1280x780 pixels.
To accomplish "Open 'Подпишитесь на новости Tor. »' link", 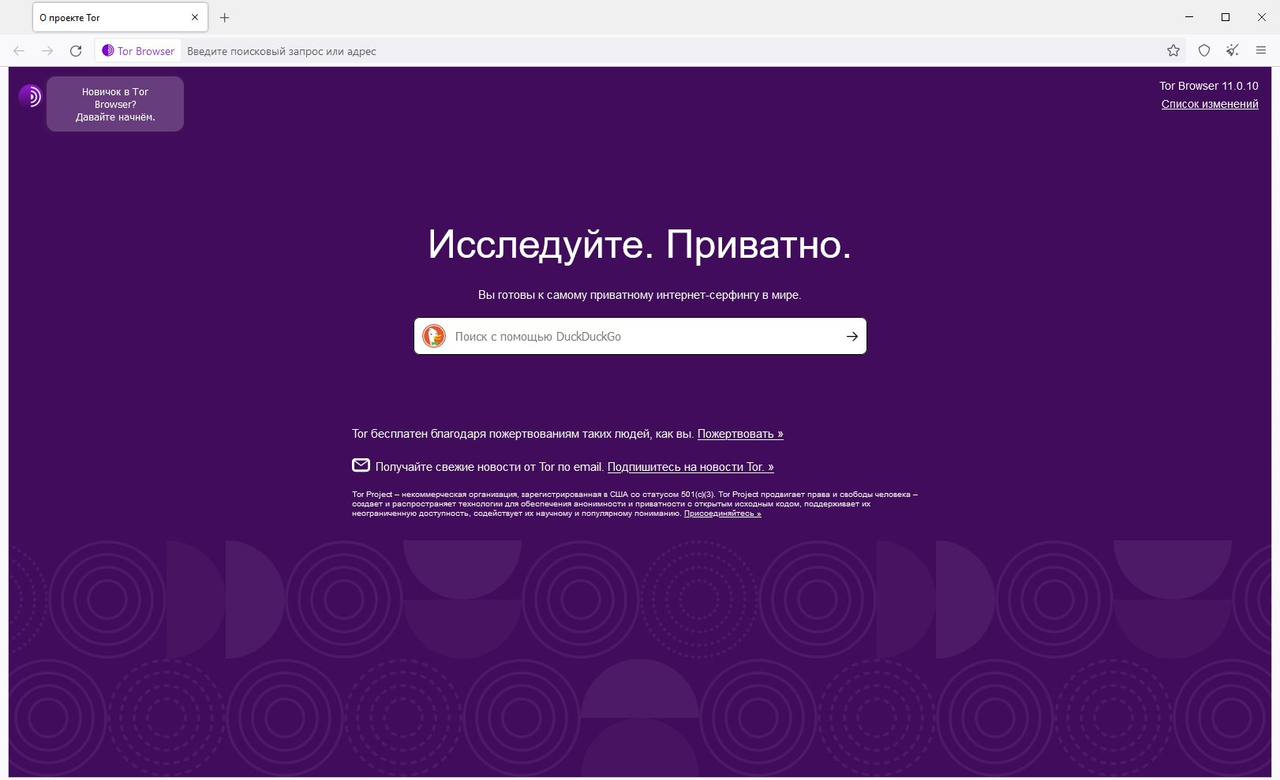I will tap(691, 467).
